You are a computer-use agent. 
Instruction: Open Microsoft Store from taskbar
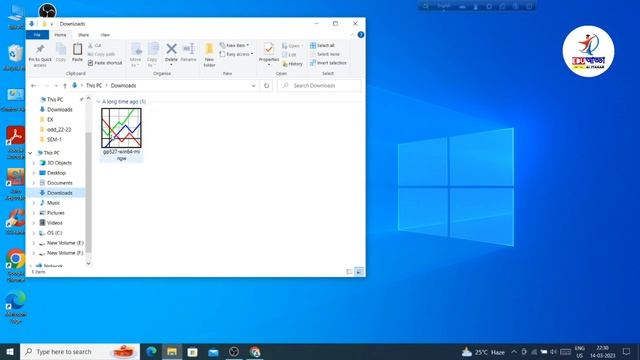pyautogui.click(x=192, y=351)
